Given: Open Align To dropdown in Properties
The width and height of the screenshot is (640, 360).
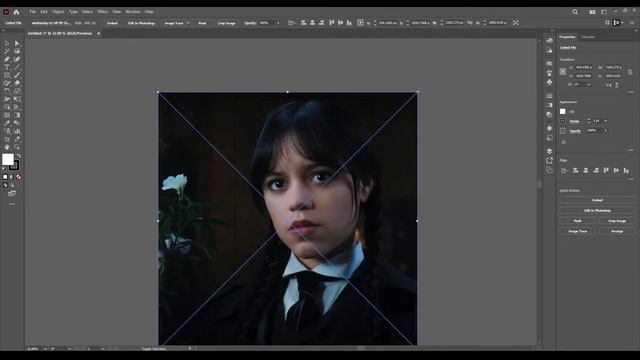Looking at the screenshot, I should pyautogui.click(x=564, y=171).
